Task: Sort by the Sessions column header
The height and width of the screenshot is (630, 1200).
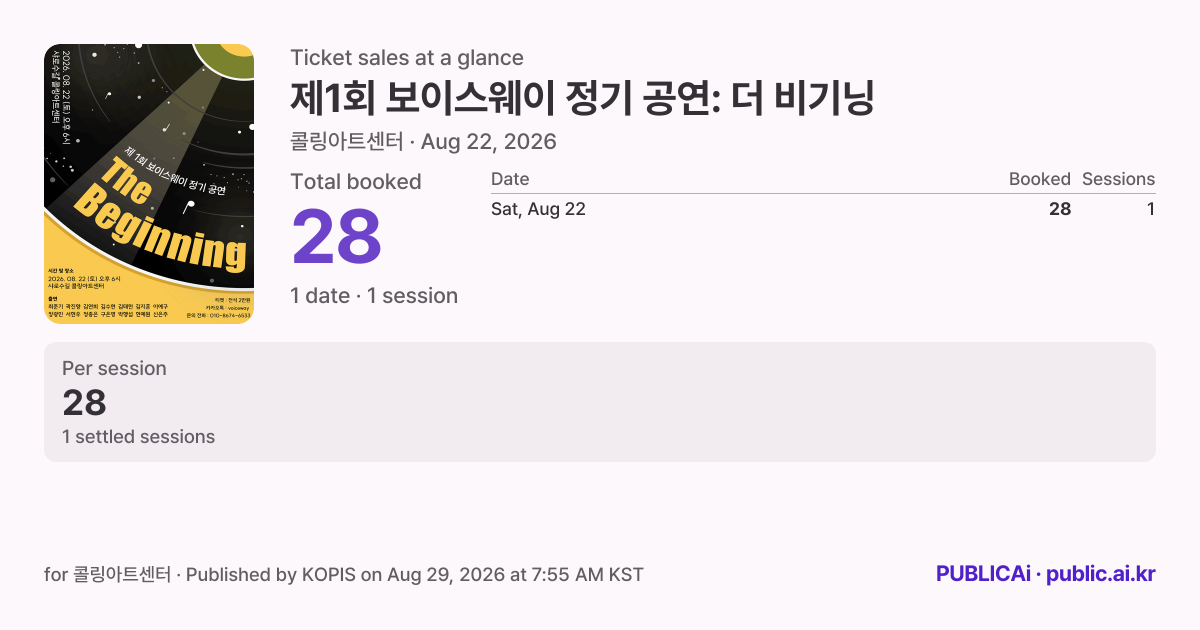Action: (x=1118, y=179)
